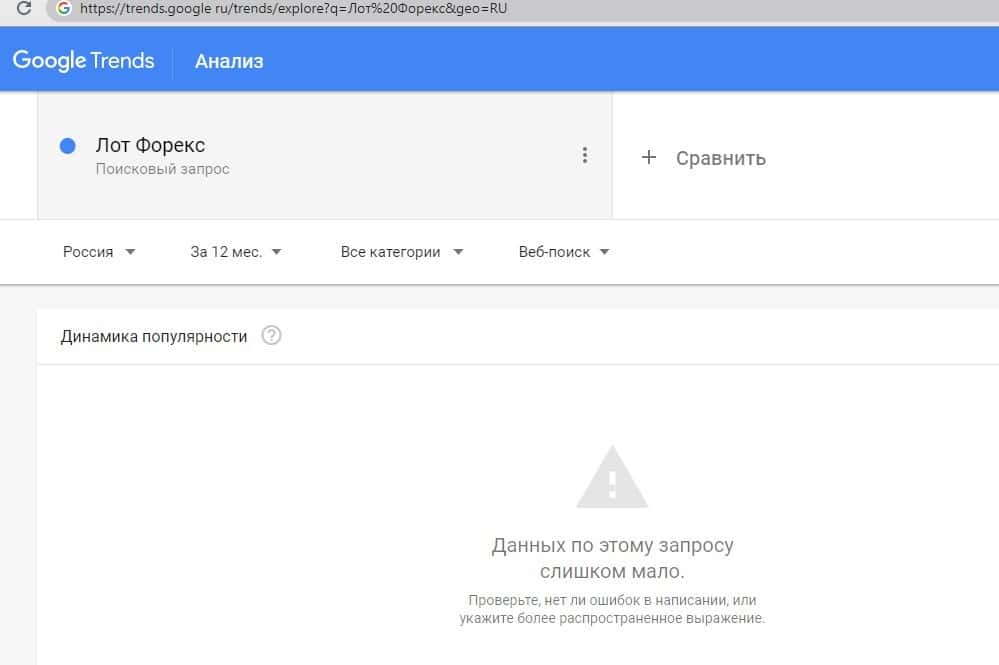999x665 pixels.
Task: Click the browser reload page icon
Action: 24,8
